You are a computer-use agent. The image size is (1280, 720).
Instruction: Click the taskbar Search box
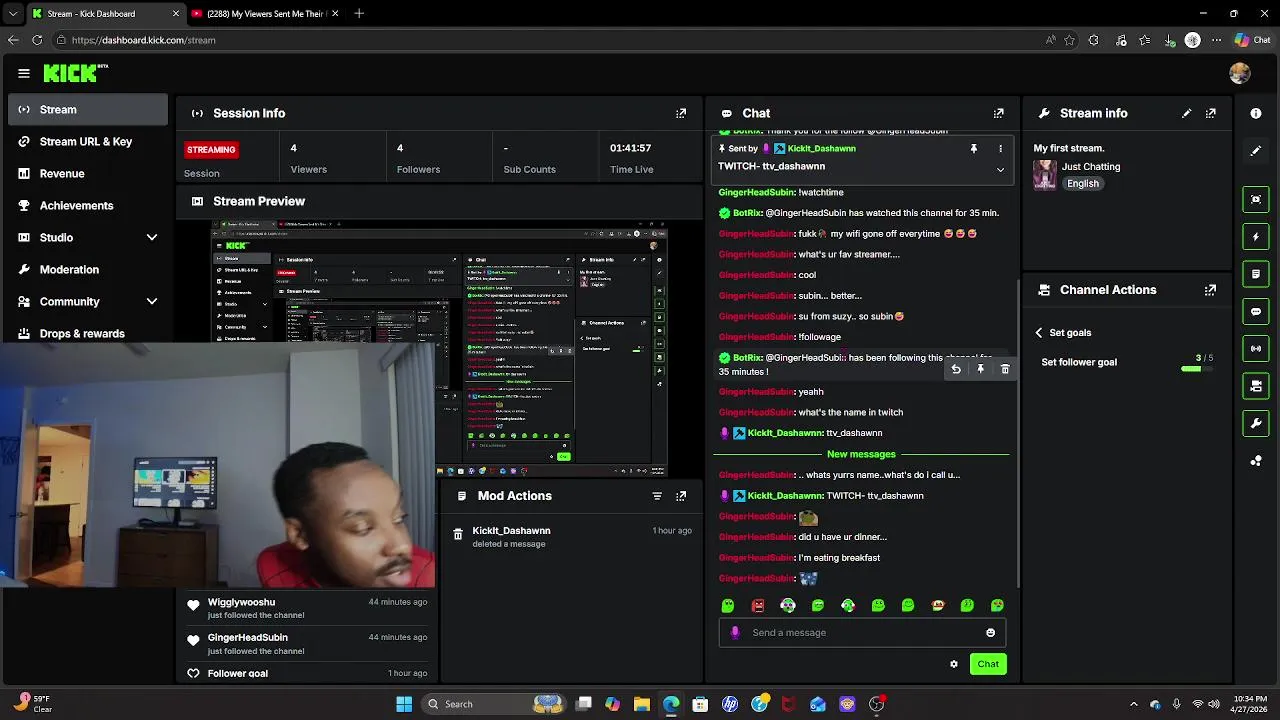[x=495, y=704]
